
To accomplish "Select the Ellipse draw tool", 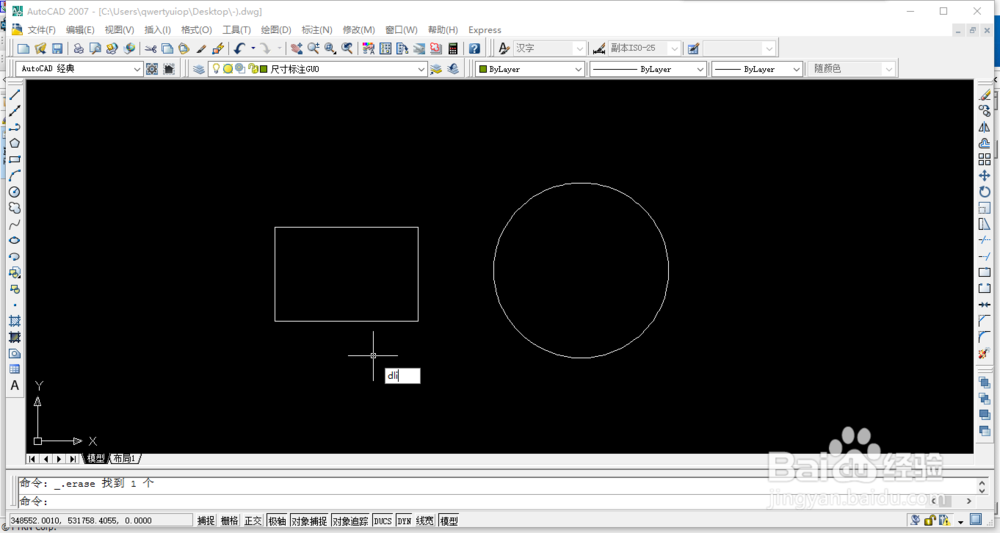I will click(15, 240).
